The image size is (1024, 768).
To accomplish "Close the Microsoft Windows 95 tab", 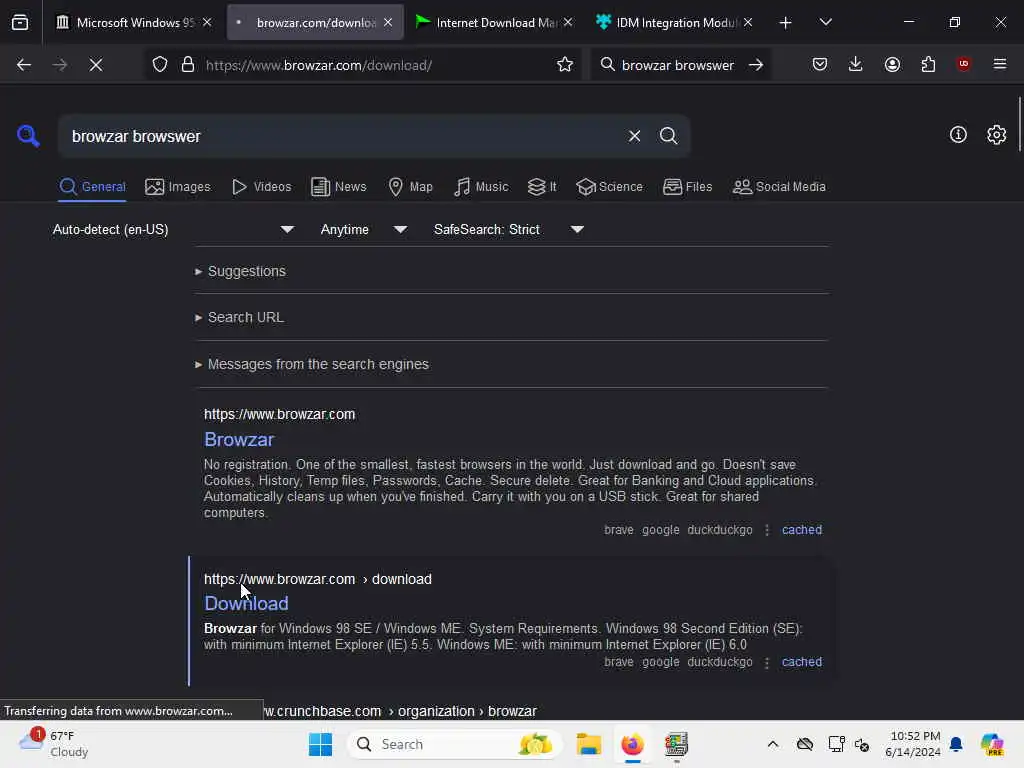I will tap(207, 22).
